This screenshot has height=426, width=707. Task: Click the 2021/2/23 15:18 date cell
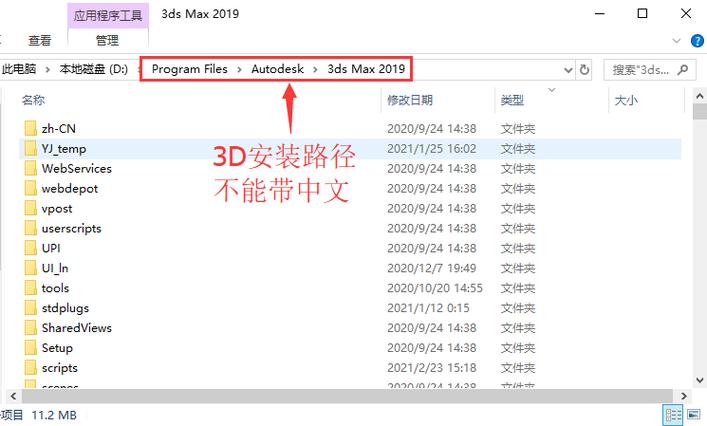click(x=432, y=368)
